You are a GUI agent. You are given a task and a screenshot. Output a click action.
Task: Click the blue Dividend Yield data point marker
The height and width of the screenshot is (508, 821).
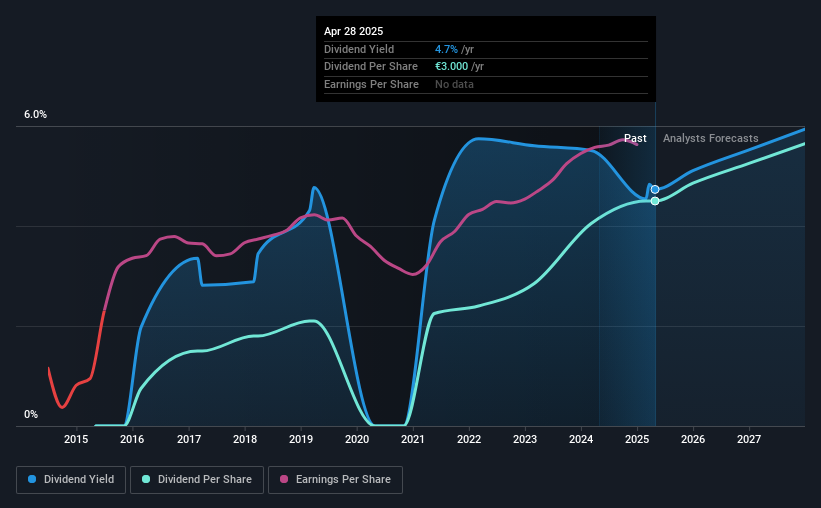pyautogui.click(x=655, y=190)
